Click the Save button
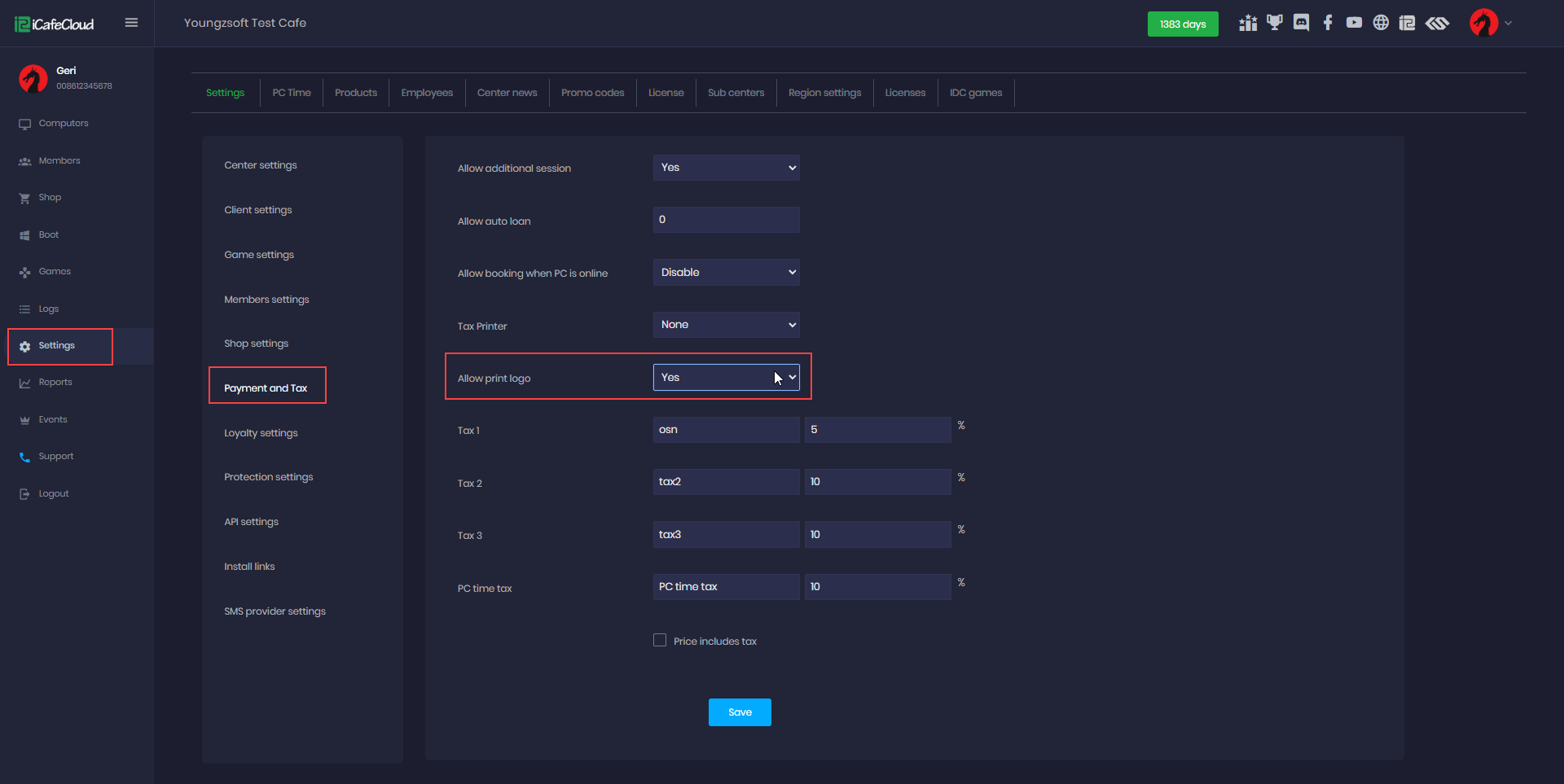 [x=740, y=712]
